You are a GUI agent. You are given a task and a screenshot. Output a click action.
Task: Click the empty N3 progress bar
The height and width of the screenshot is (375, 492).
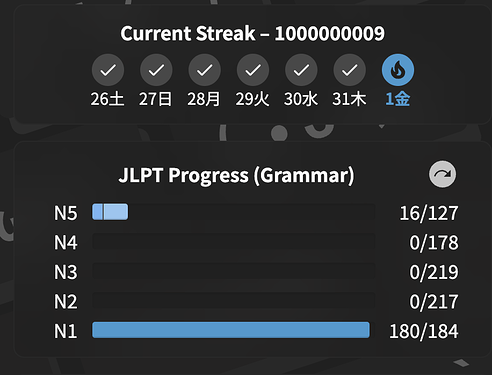(234, 271)
